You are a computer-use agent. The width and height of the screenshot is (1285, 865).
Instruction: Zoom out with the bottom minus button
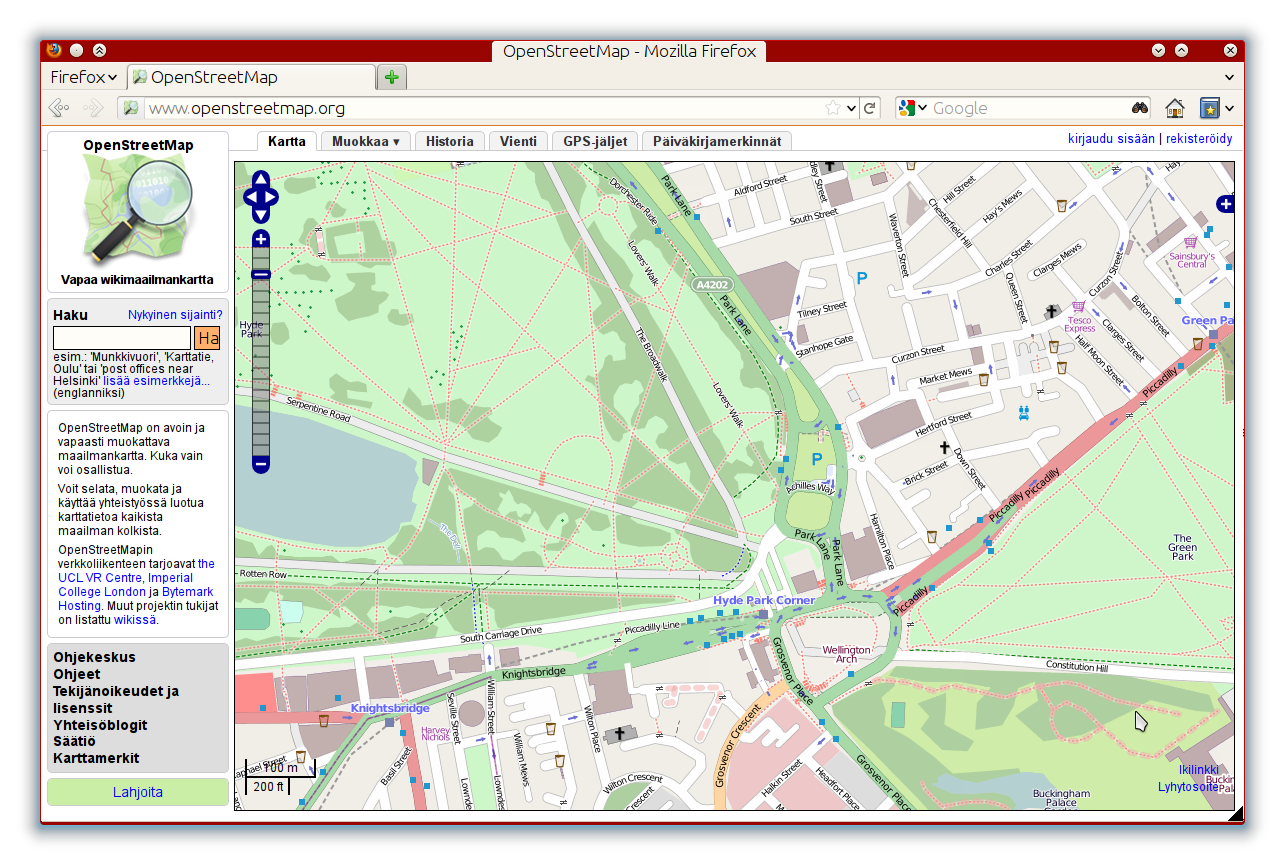point(261,464)
